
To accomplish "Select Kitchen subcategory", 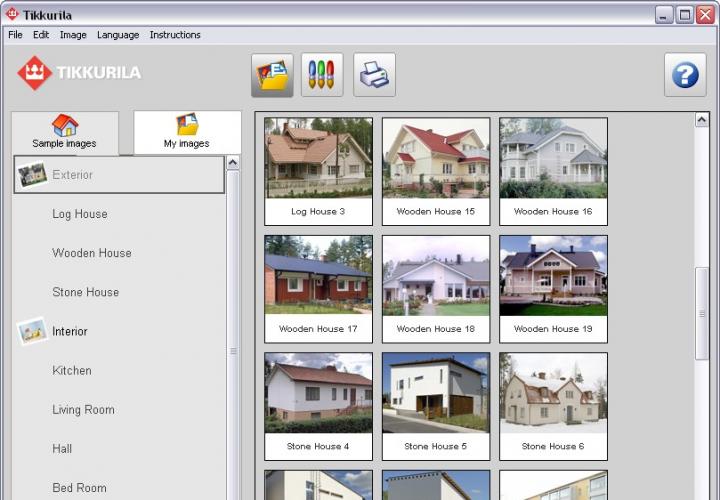I will [72, 371].
